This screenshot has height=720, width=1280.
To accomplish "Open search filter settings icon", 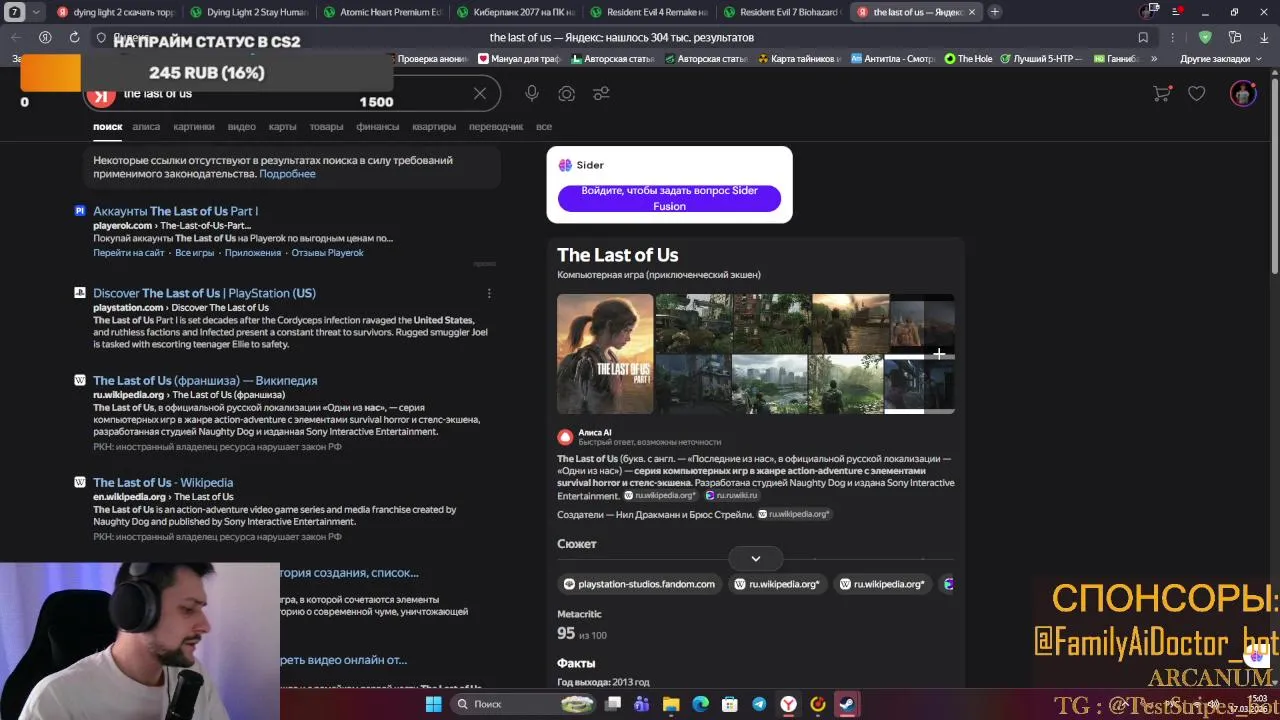I will 601,93.
